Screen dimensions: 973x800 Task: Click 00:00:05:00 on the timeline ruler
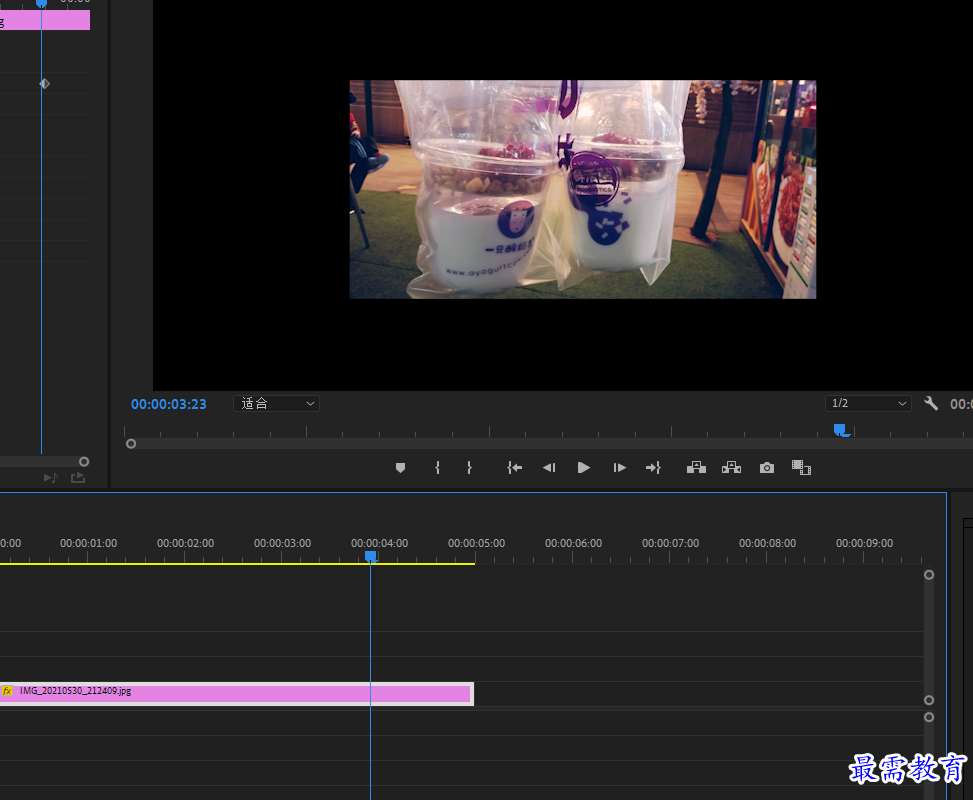[477, 543]
